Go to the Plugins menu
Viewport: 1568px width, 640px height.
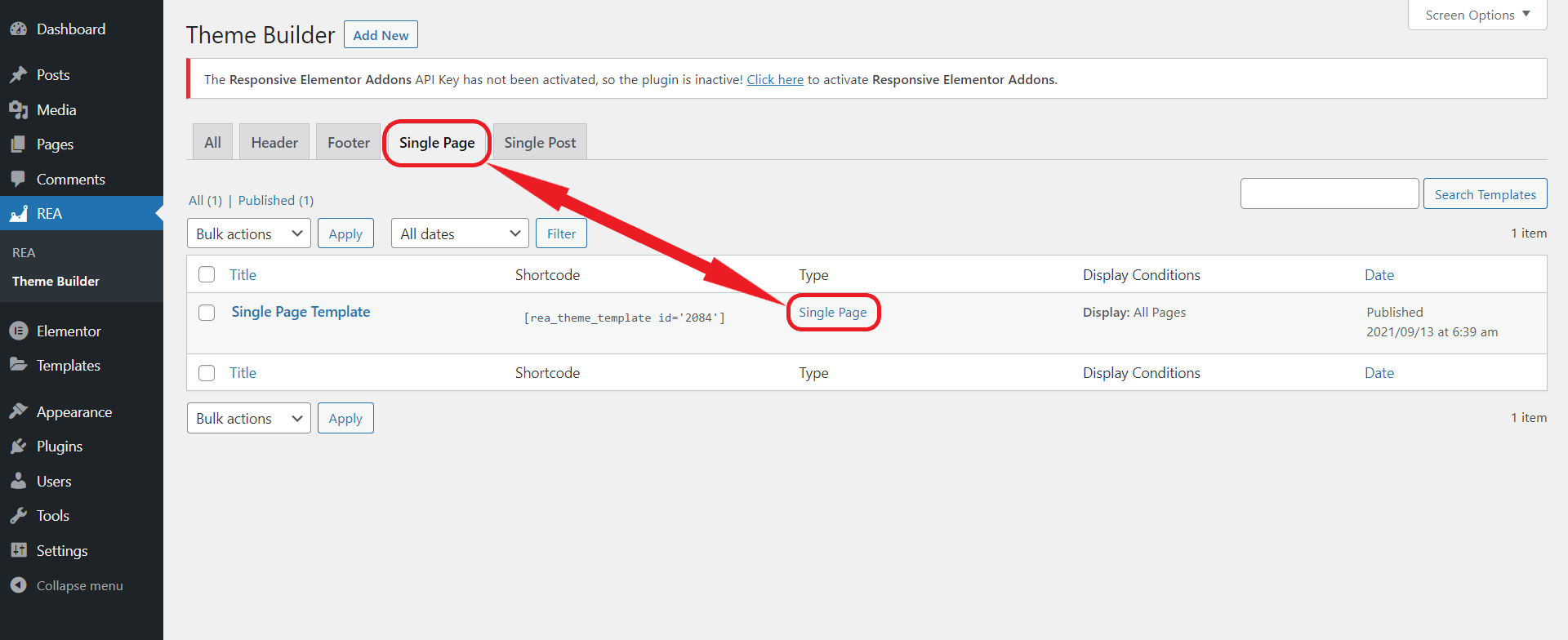(82, 447)
